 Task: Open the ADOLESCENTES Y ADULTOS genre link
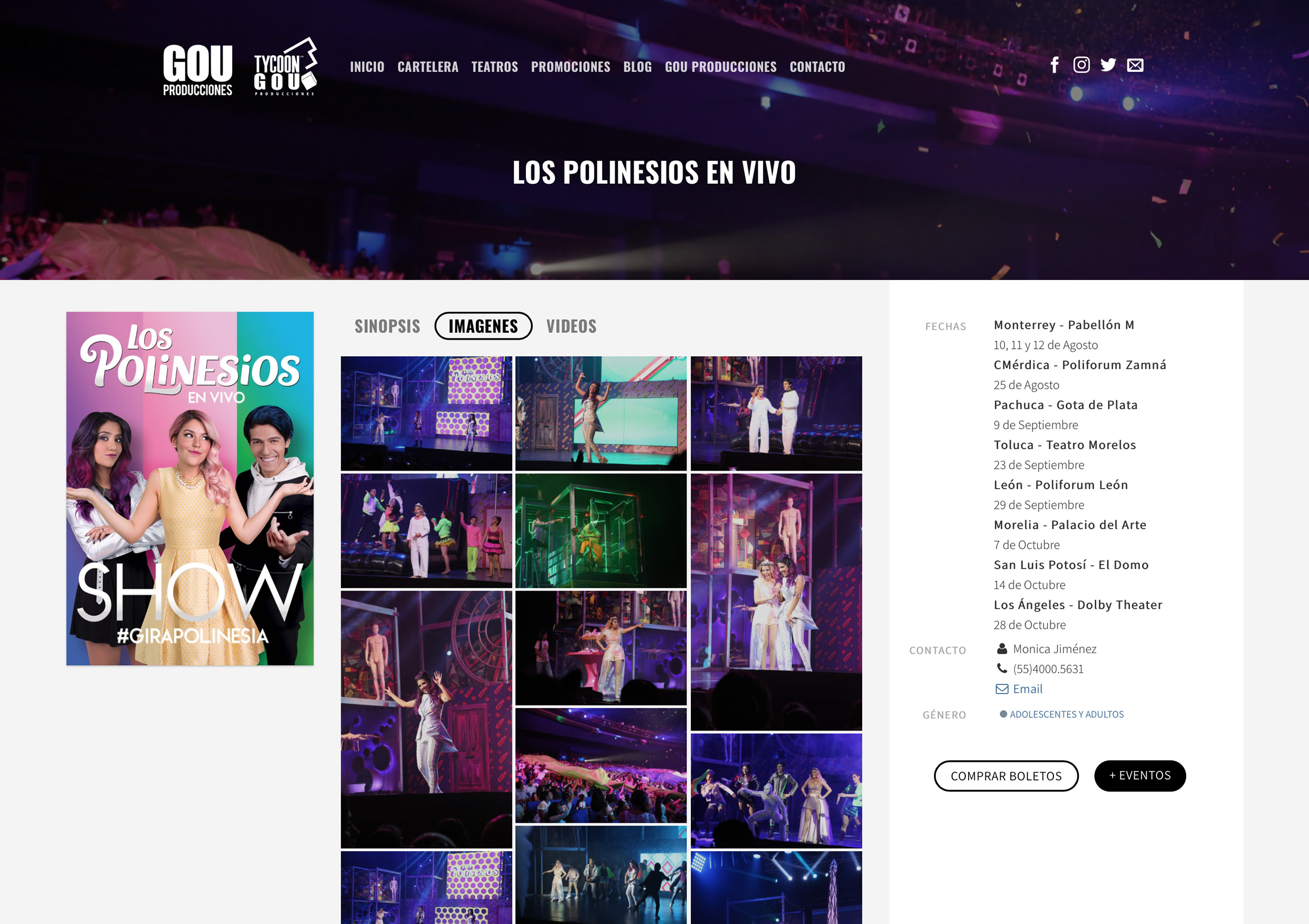tap(1067, 714)
